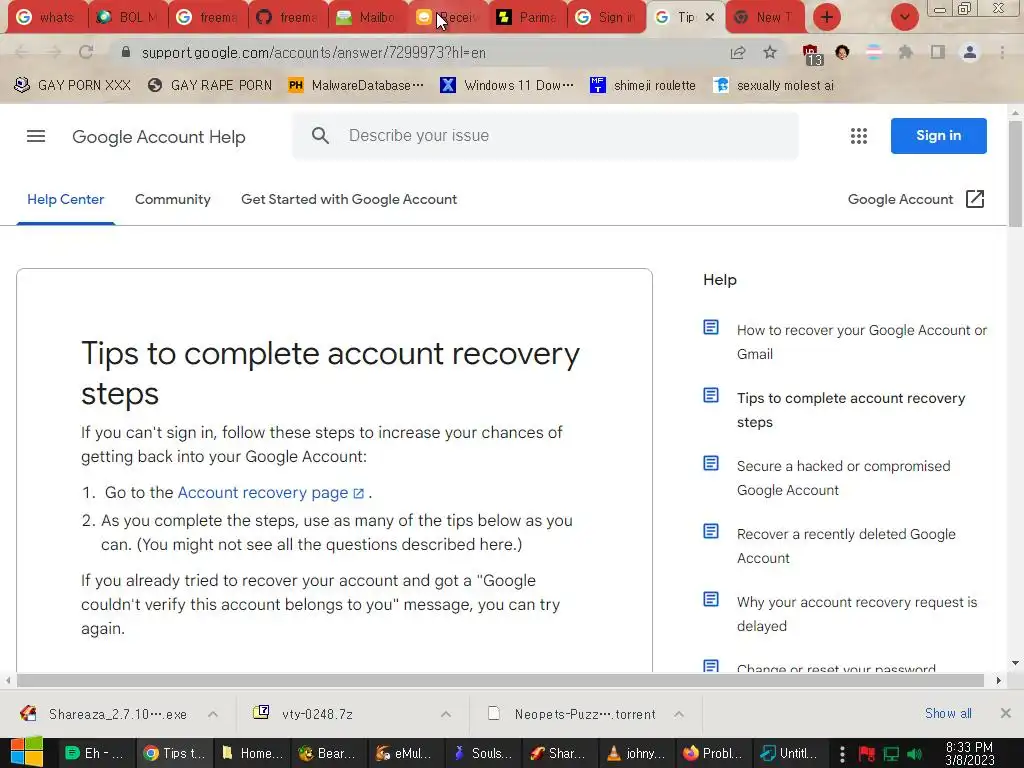Open 'Secure a hacked or compromised Google Account'
Screen dimensions: 1024x768
(843, 478)
